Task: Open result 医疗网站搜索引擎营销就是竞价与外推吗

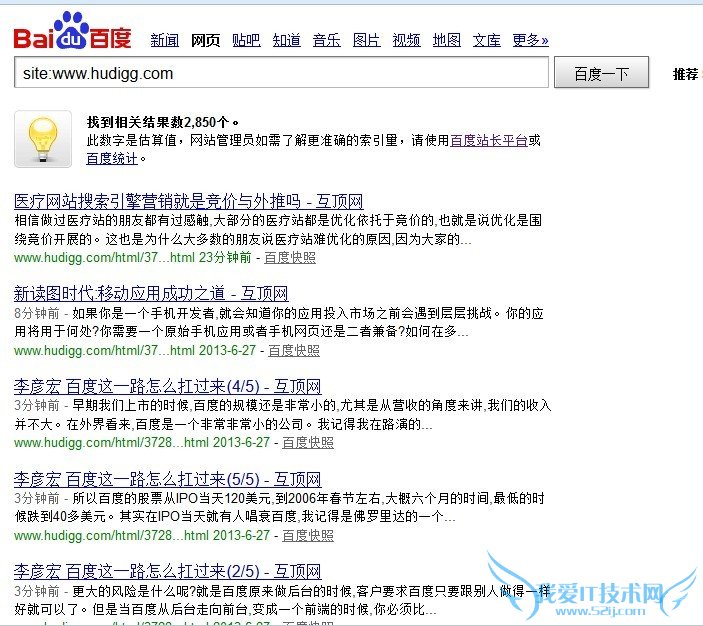Action: click(x=188, y=201)
